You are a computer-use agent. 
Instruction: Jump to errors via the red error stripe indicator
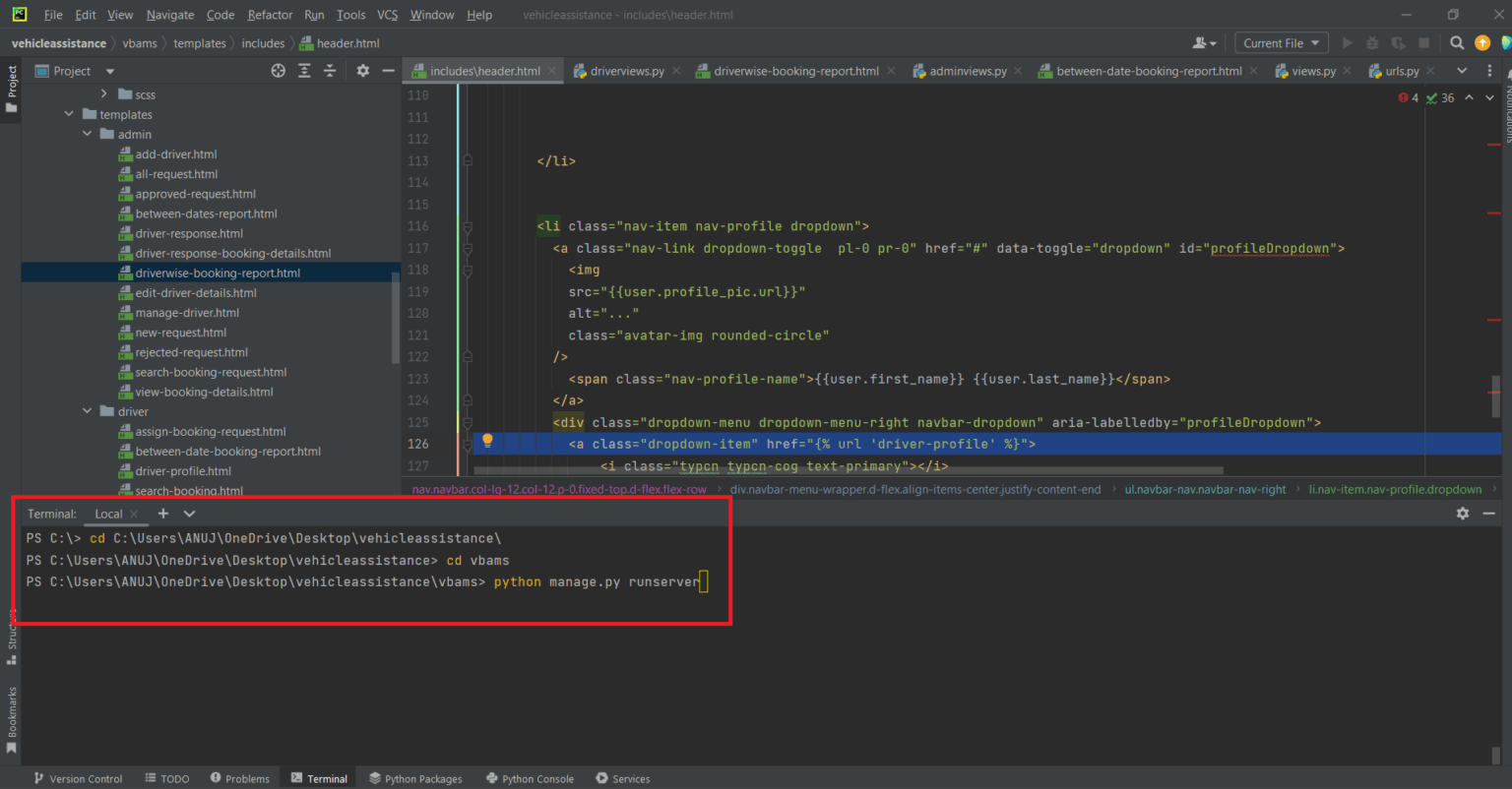click(1405, 97)
